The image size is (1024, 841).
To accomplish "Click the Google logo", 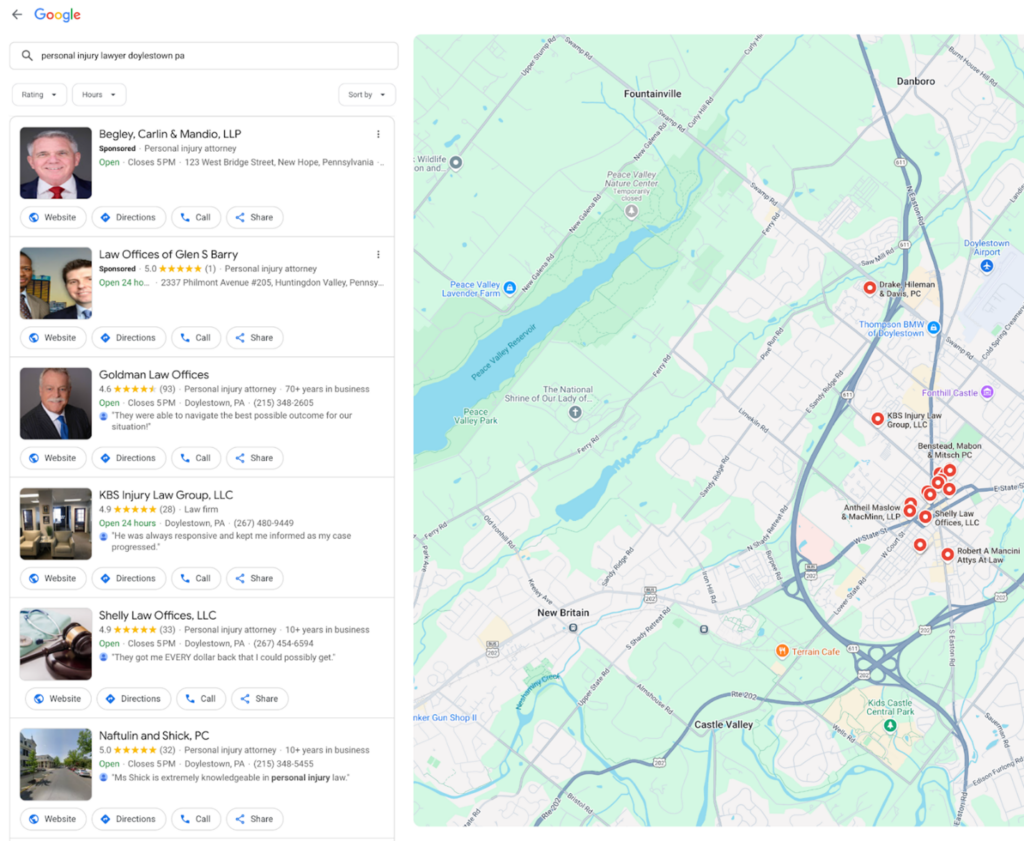I will point(57,14).
